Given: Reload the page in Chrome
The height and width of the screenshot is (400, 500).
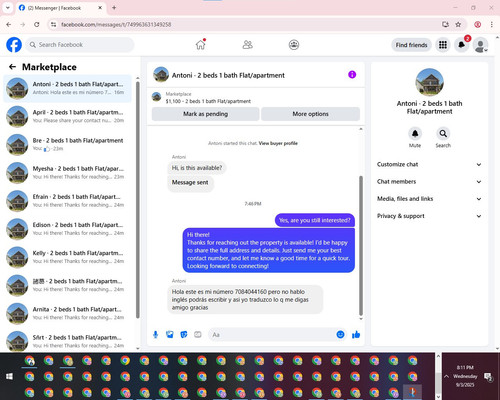Looking at the screenshot, I should (37, 24).
